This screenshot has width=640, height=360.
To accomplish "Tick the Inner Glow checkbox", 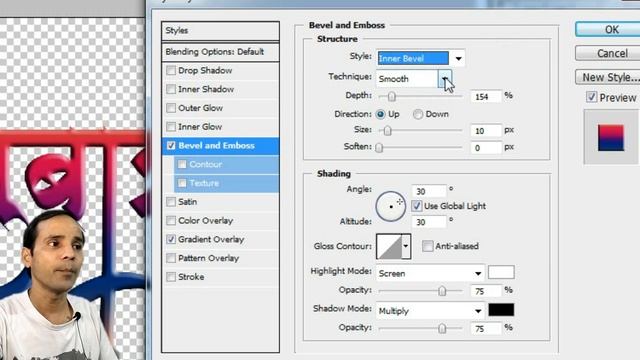I will click(x=171, y=127).
